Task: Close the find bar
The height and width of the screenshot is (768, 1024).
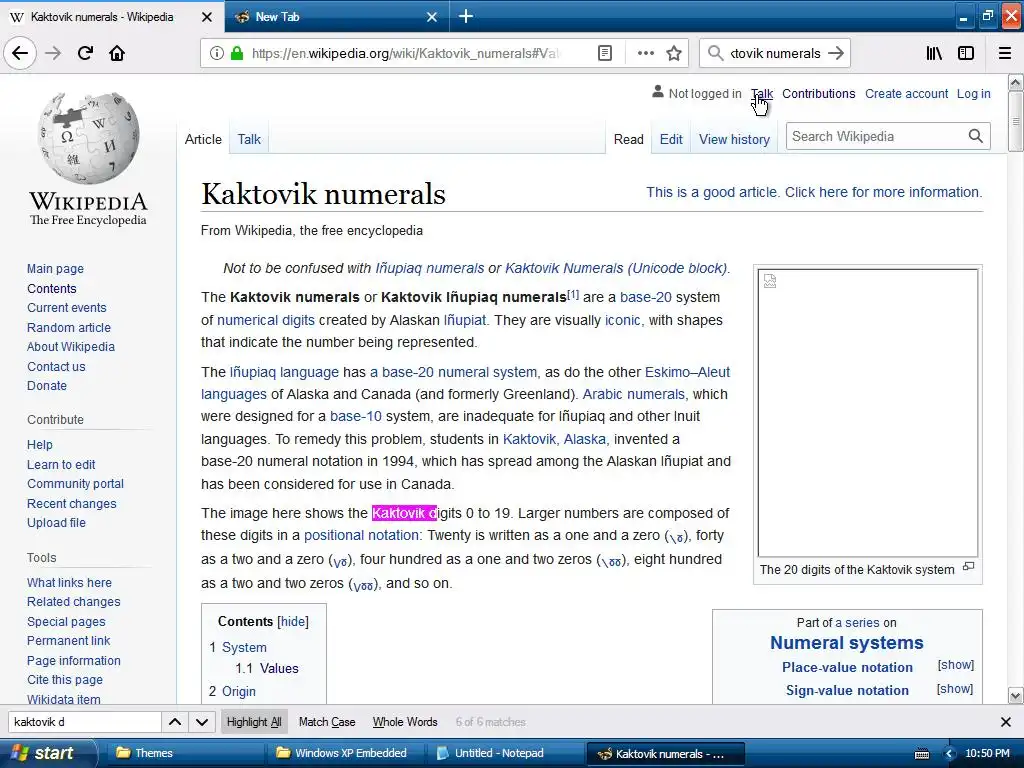Action: (x=1006, y=722)
